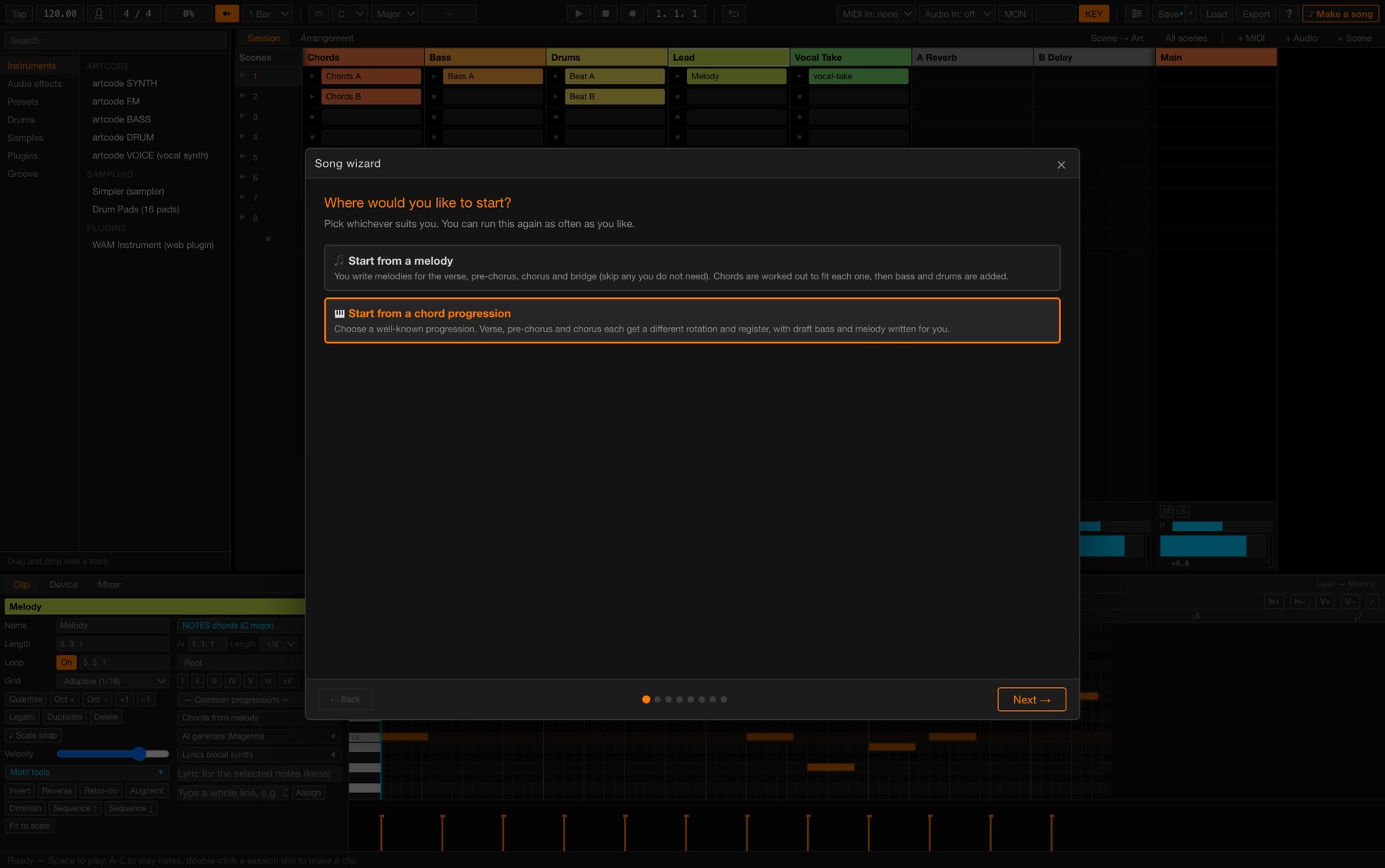The width and height of the screenshot is (1385, 868).
Task: Toggle the orange overdub record button
Action: tap(227, 14)
